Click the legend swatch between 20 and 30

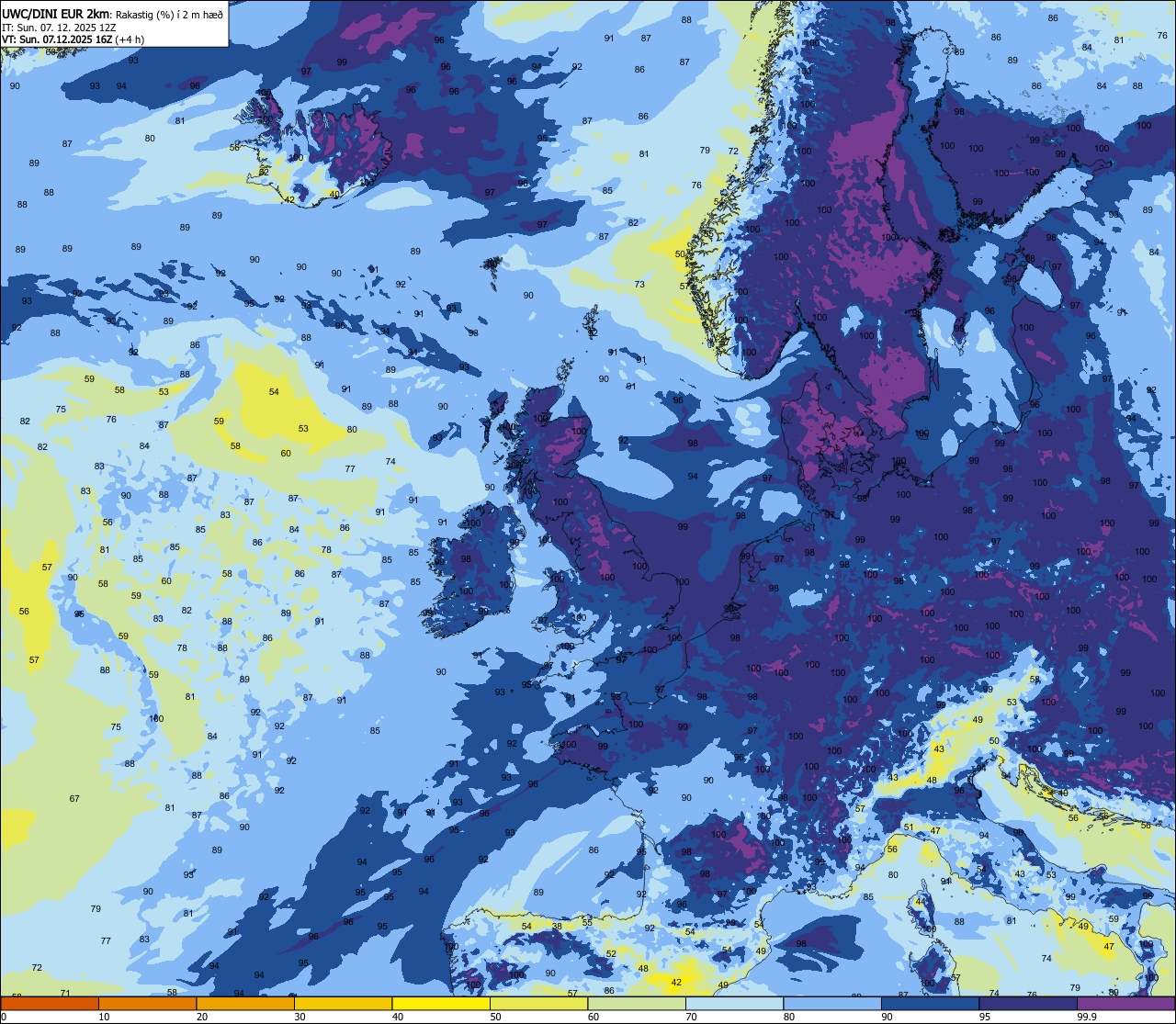pos(245,1003)
